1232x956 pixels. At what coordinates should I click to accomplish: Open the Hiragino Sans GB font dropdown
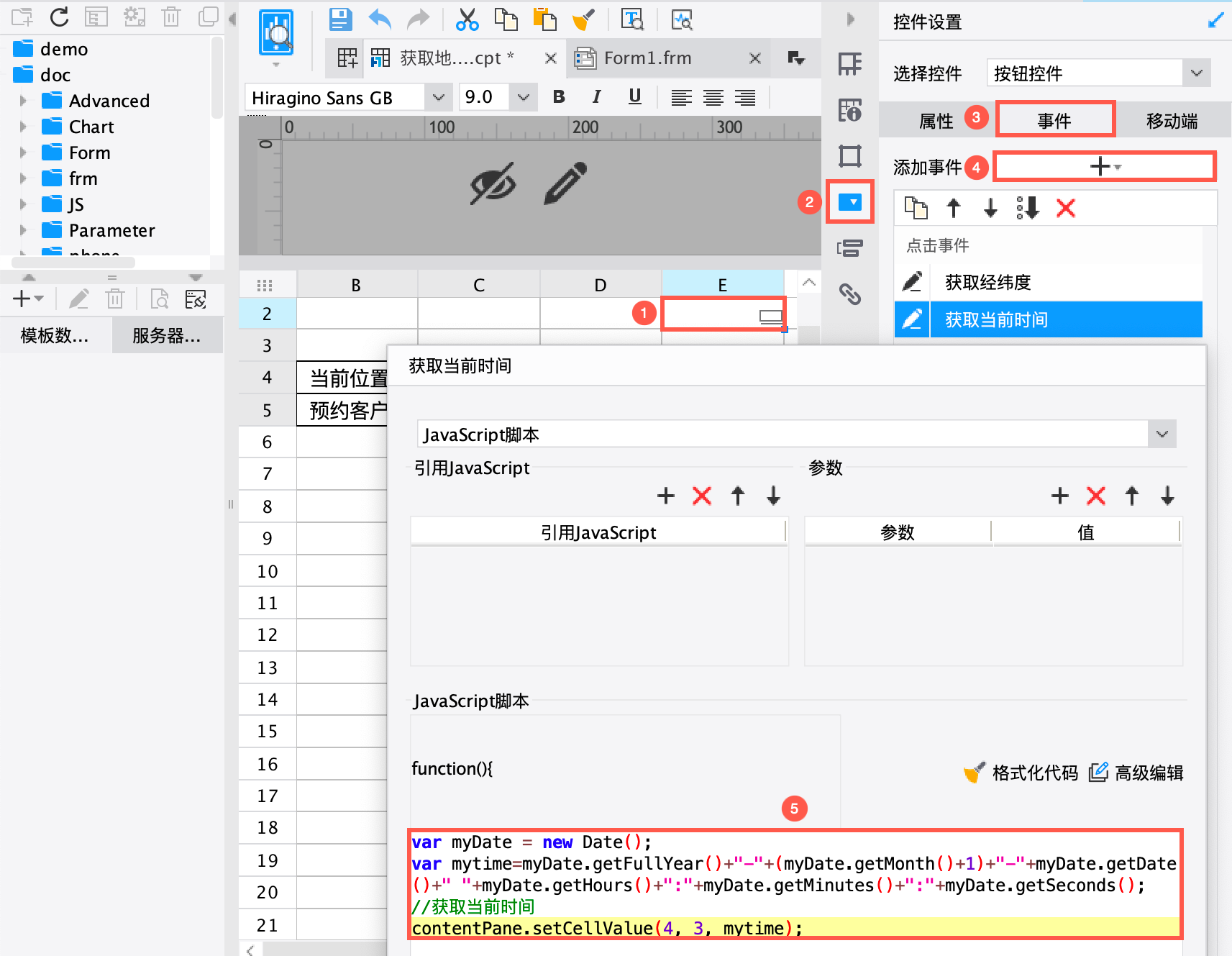pos(438,97)
